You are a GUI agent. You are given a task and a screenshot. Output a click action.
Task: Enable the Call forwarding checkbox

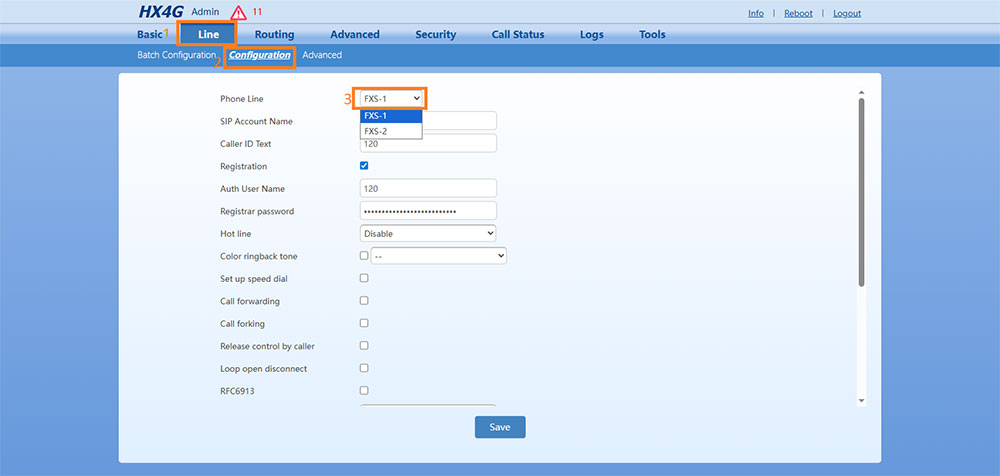click(364, 301)
